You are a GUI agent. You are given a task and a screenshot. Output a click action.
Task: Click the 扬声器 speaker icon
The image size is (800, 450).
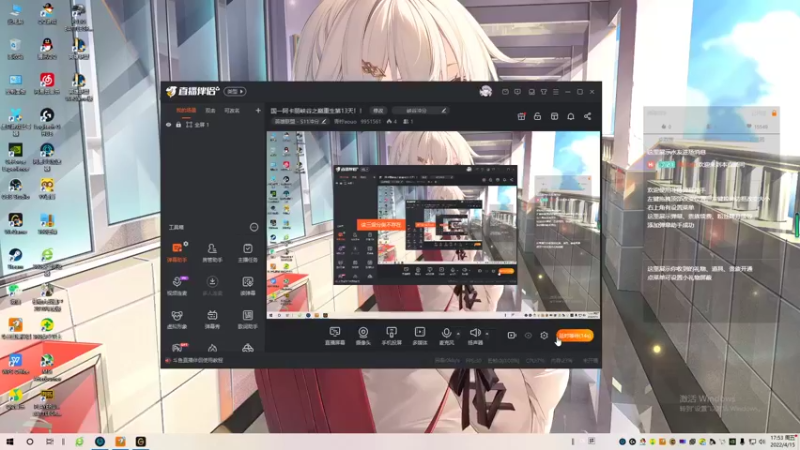(x=474, y=333)
